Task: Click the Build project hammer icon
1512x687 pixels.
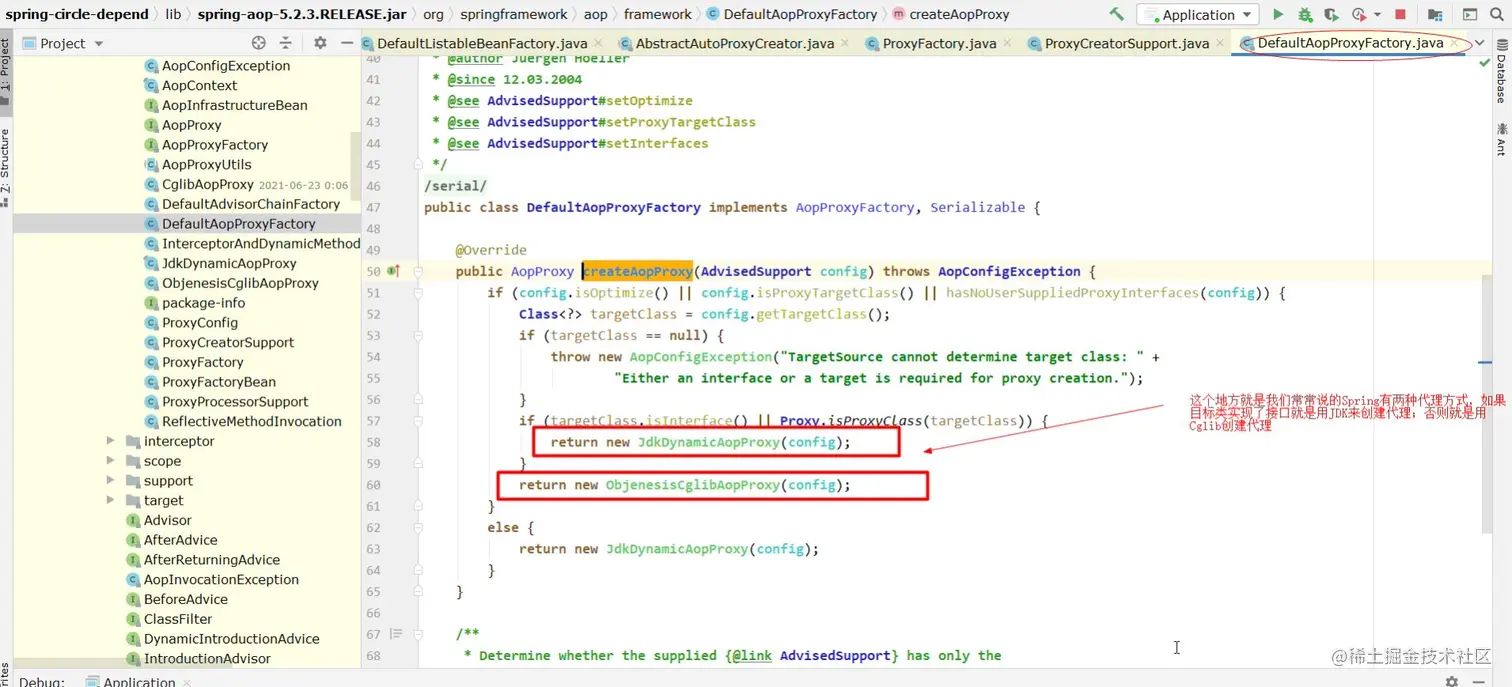Action: coord(1117,14)
